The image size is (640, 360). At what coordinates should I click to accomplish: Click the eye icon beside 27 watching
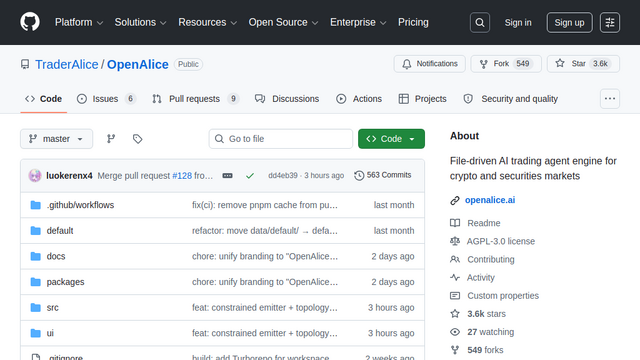tap(455, 332)
